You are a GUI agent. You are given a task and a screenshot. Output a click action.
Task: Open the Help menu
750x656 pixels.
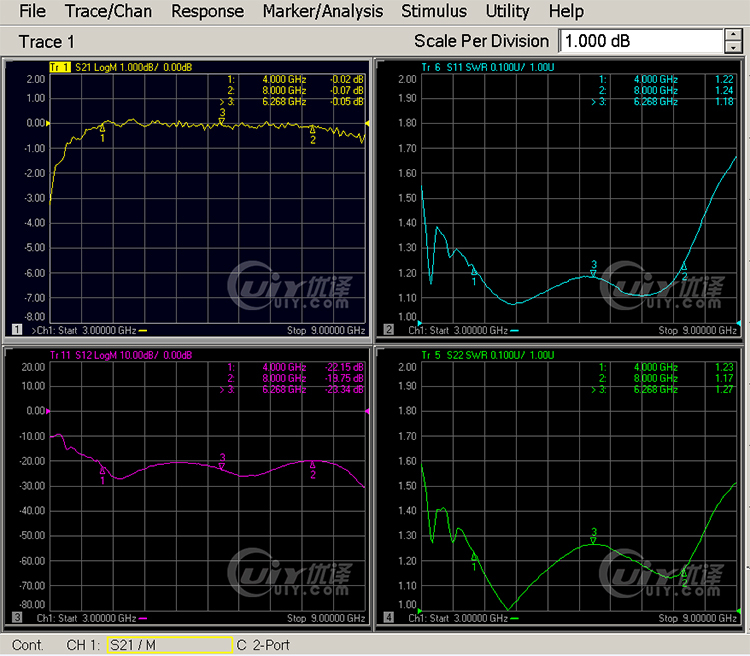click(566, 11)
